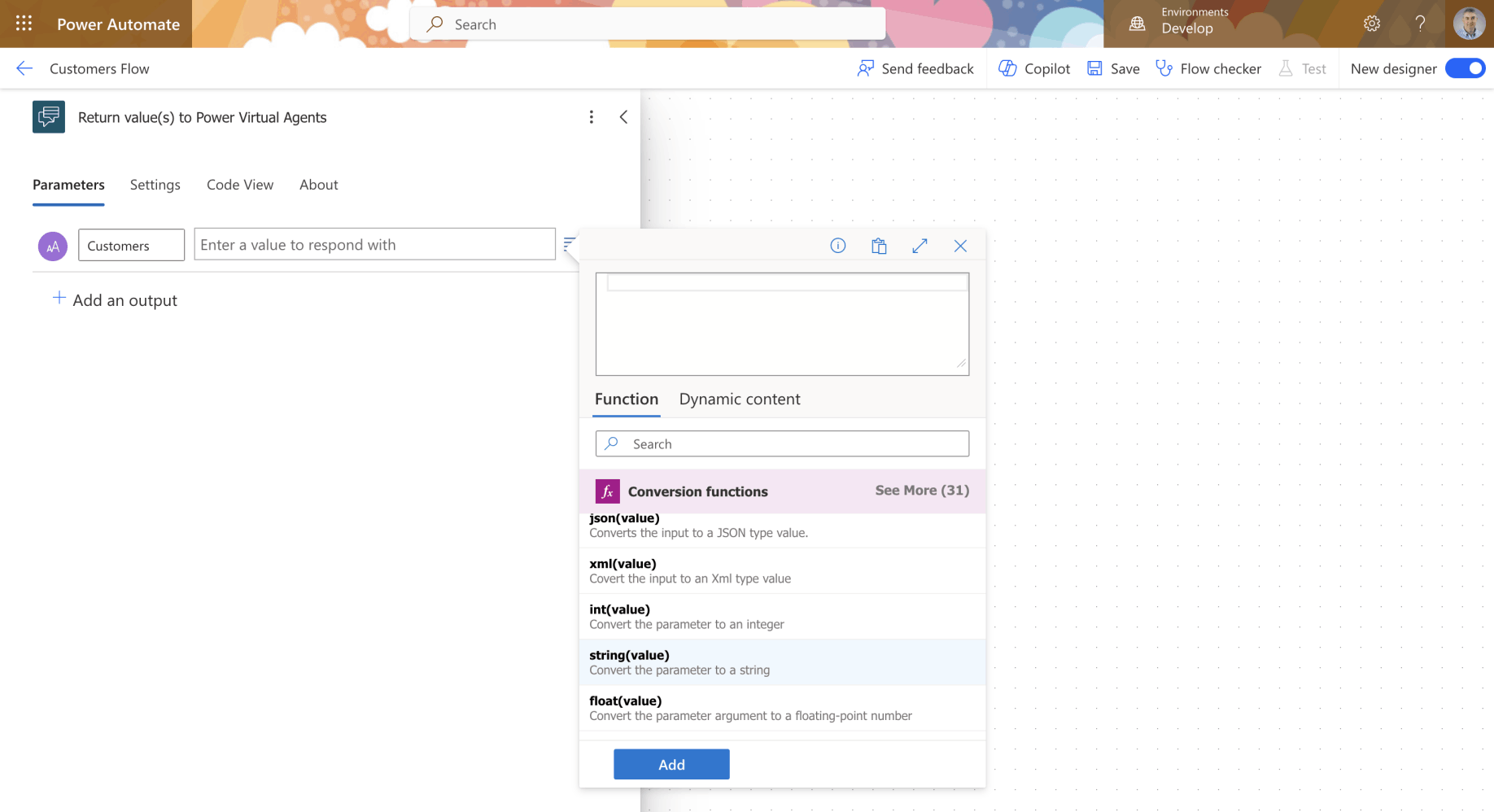Toggle the New designer switch
The height and width of the screenshot is (812, 1494).
coord(1465,68)
